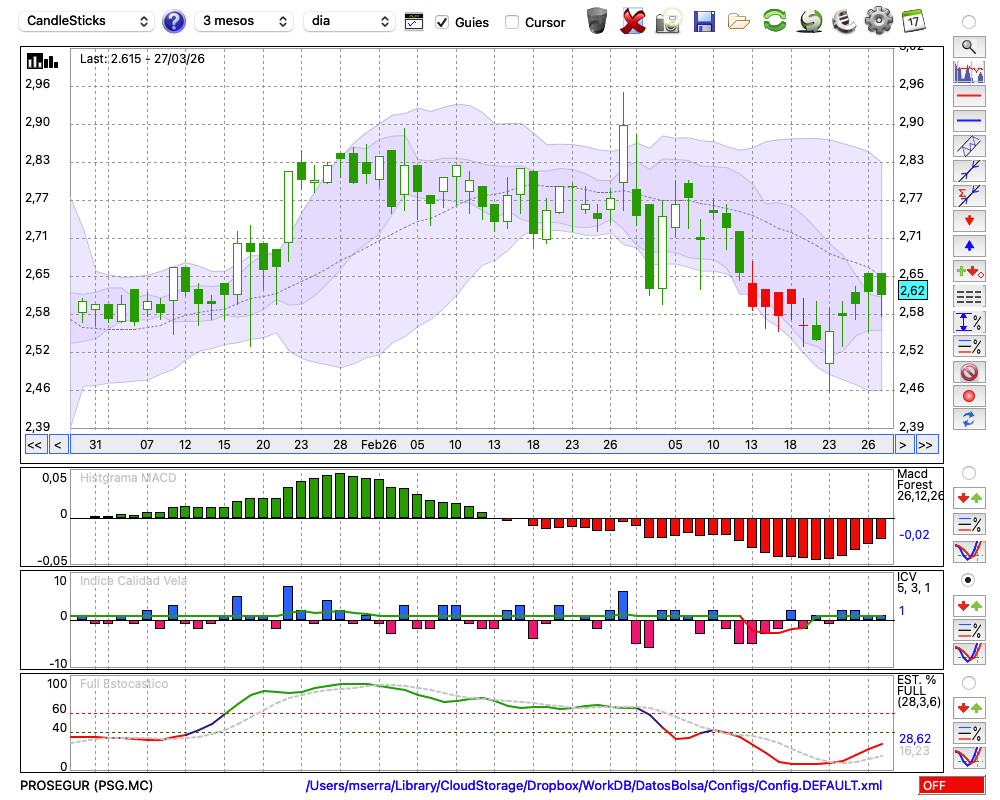This screenshot has height=800, width=1000.
Task: Click the trash can icon in toolbar
Action: pyautogui.click(x=597, y=21)
